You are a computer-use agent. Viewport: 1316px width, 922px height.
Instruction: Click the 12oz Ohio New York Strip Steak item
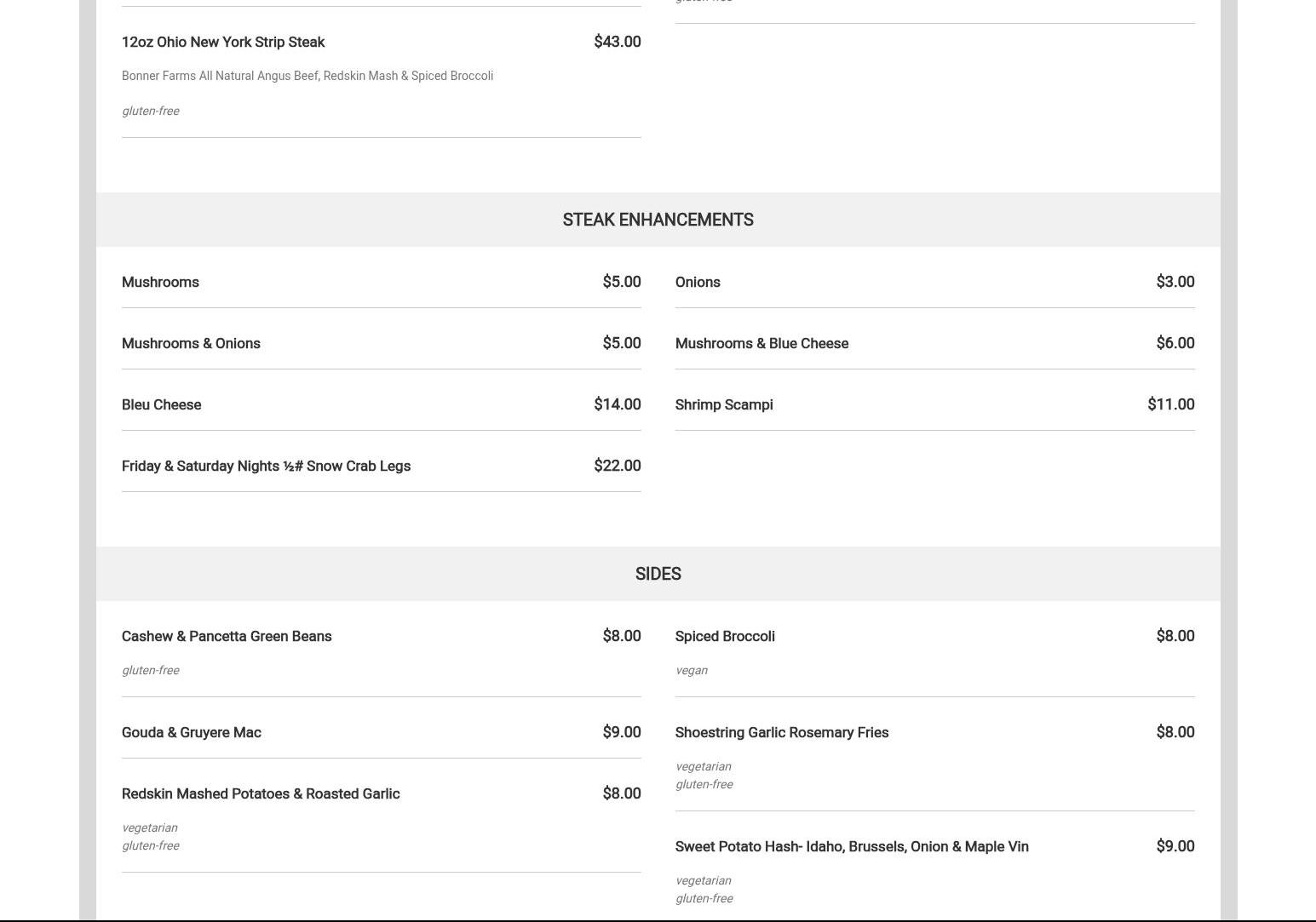click(223, 43)
